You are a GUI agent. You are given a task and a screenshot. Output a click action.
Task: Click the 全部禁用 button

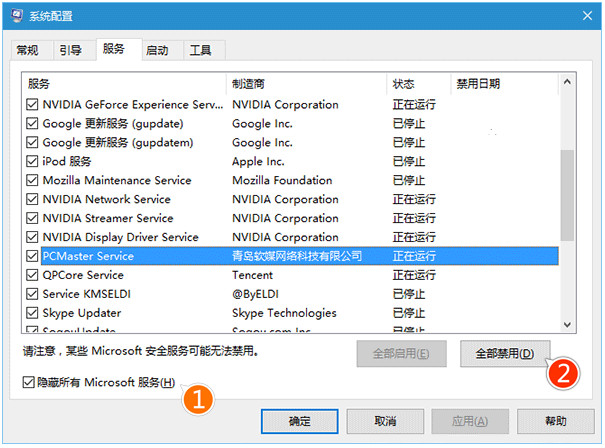(503, 353)
